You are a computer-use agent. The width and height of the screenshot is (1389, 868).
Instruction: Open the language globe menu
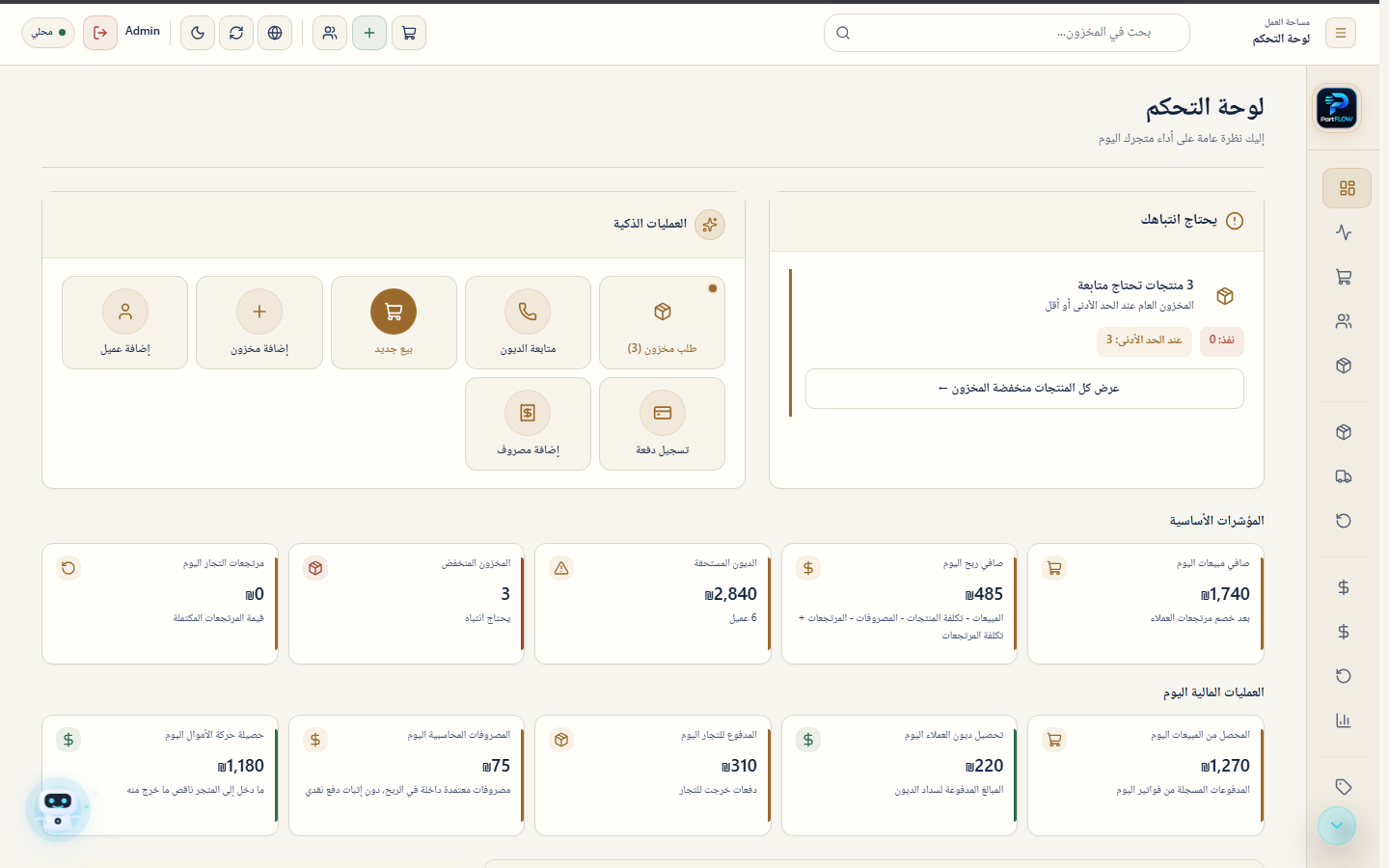click(275, 33)
